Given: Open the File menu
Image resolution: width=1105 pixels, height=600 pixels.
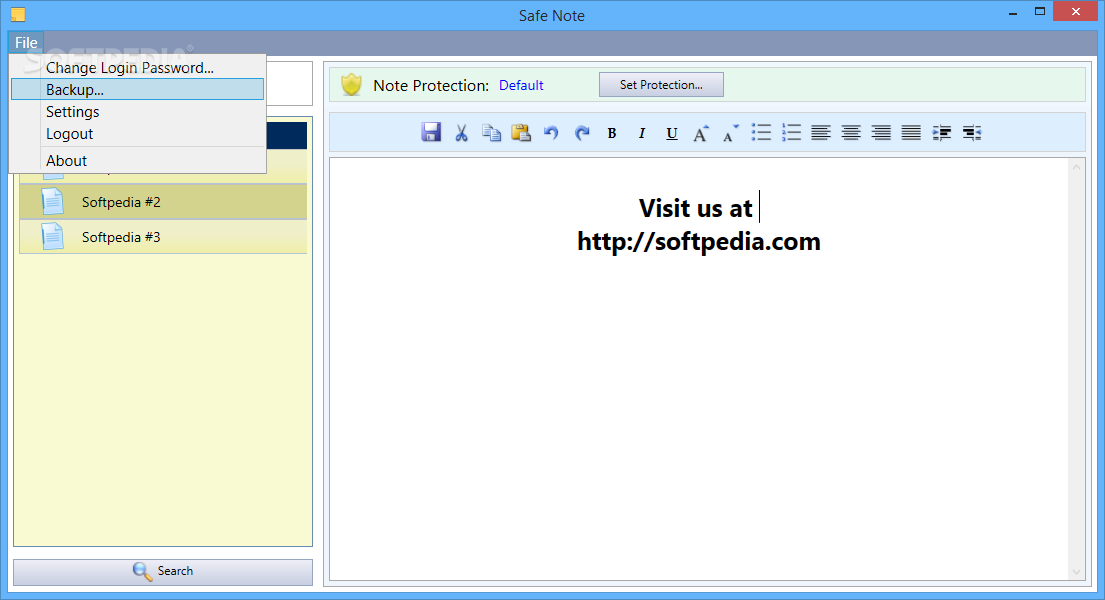Looking at the screenshot, I should click(x=26, y=42).
